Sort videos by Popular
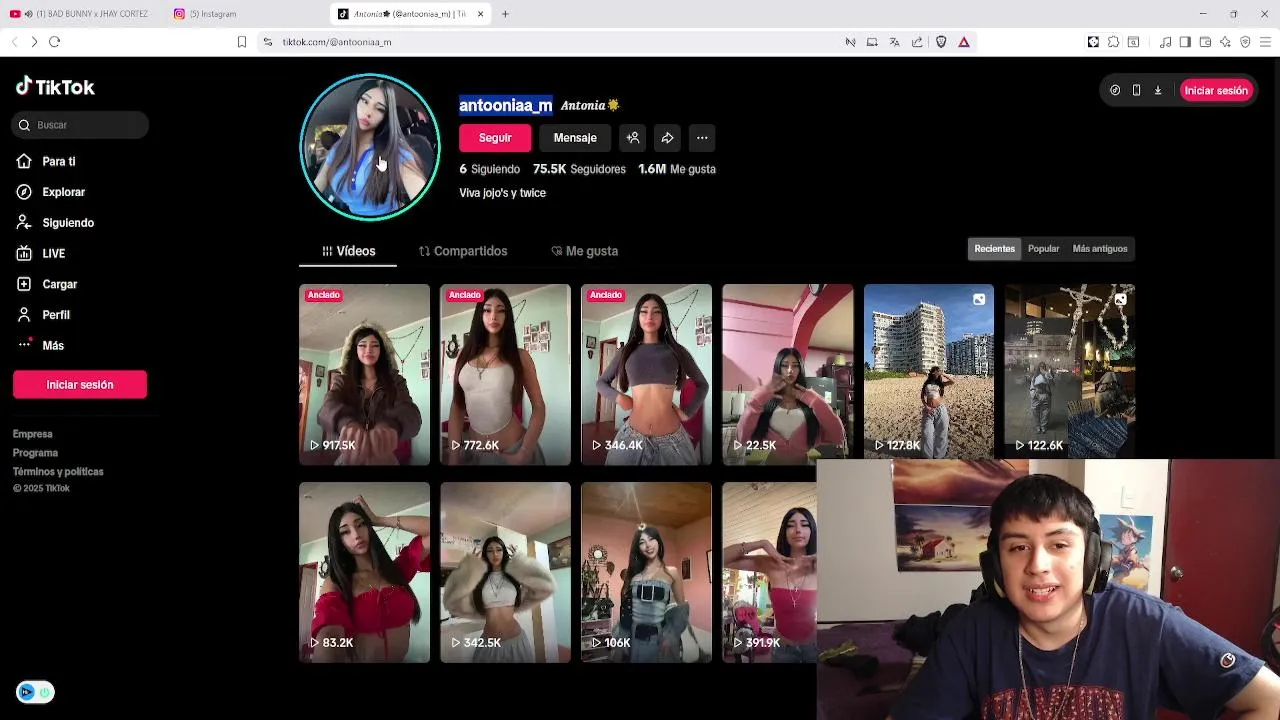 1043,249
